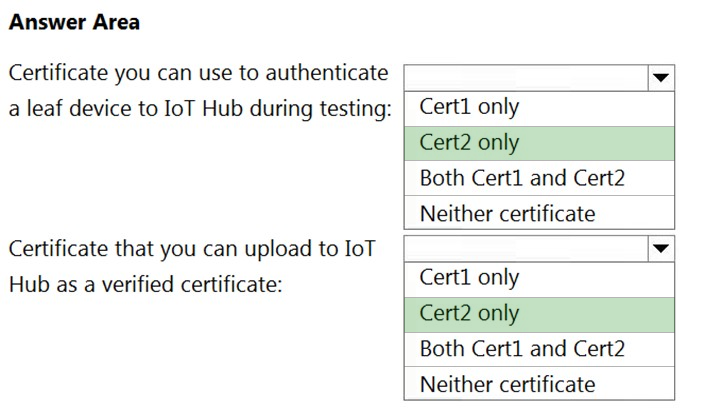Select 'Cert1 only' for leaf device authentication
The height and width of the screenshot is (411, 705).
539,108
